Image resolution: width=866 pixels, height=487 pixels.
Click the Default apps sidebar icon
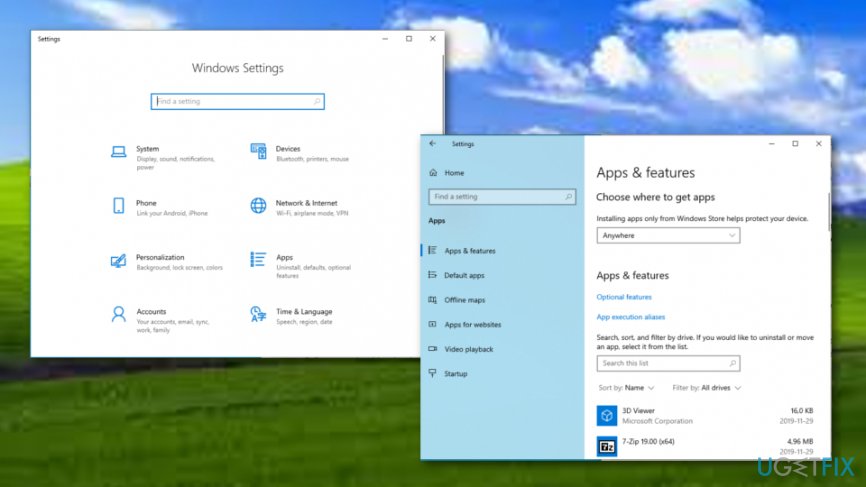(x=432, y=275)
